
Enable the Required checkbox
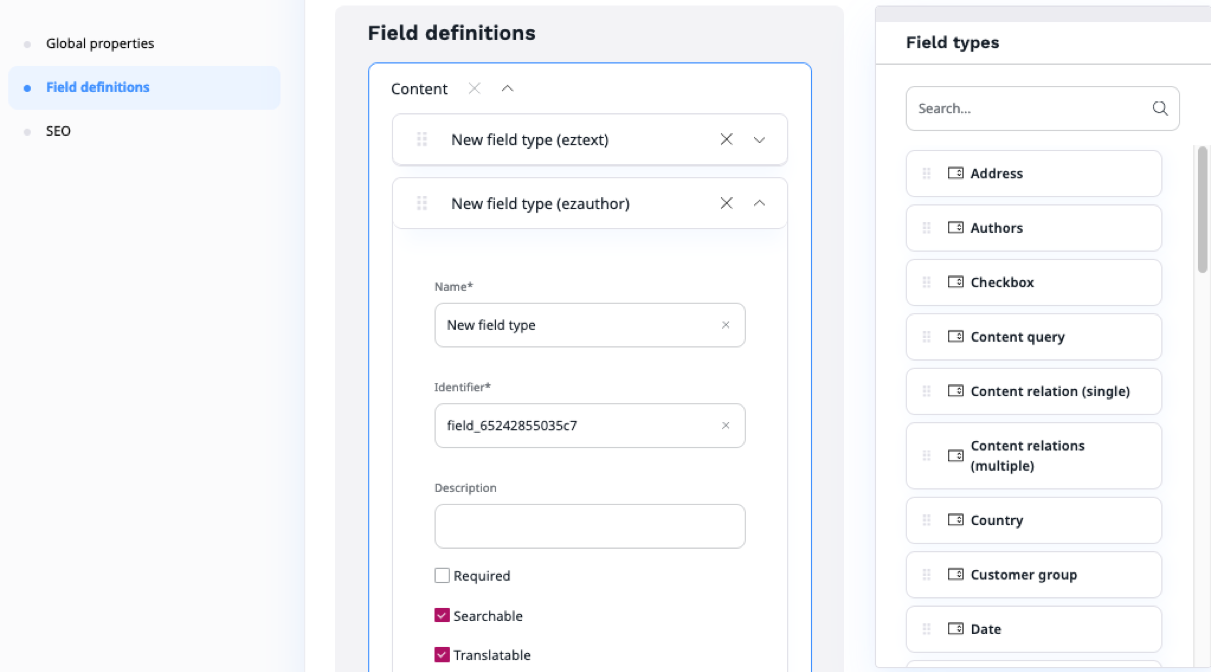tap(442, 576)
